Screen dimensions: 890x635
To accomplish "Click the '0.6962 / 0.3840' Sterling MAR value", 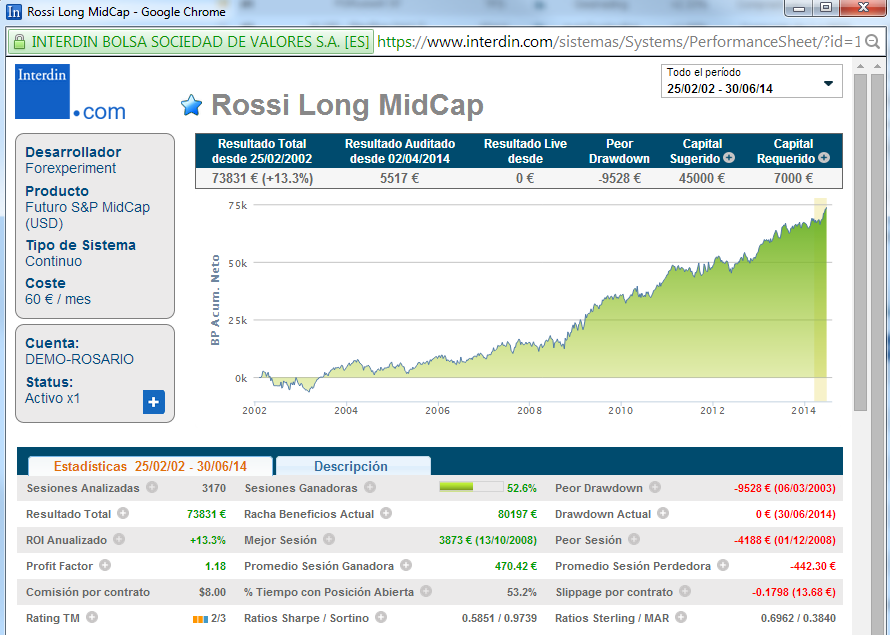I will click(x=798, y=618).
